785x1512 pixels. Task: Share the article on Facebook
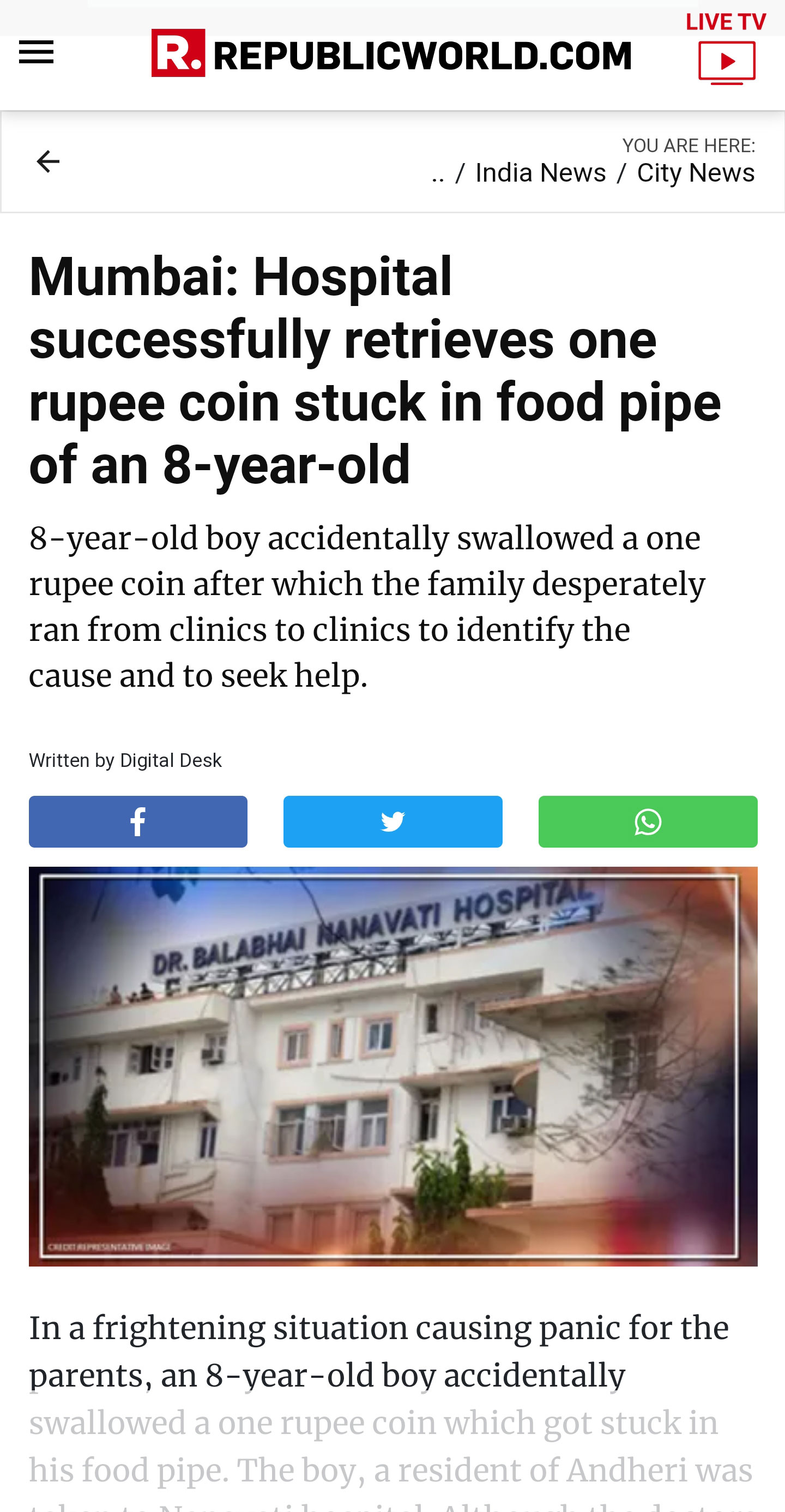click(x=138, y=822)
